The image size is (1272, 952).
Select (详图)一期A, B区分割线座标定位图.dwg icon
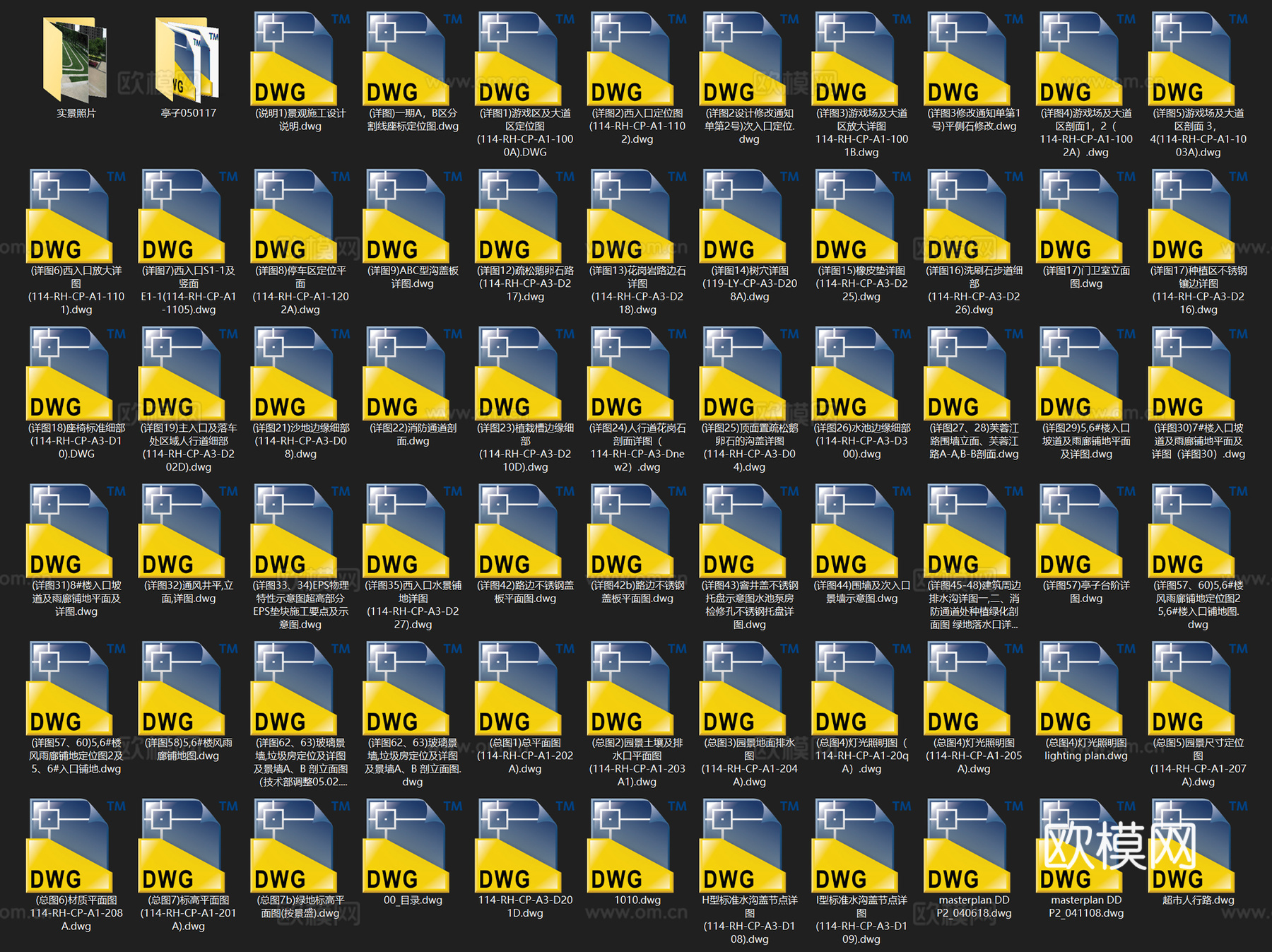point(406,58)
